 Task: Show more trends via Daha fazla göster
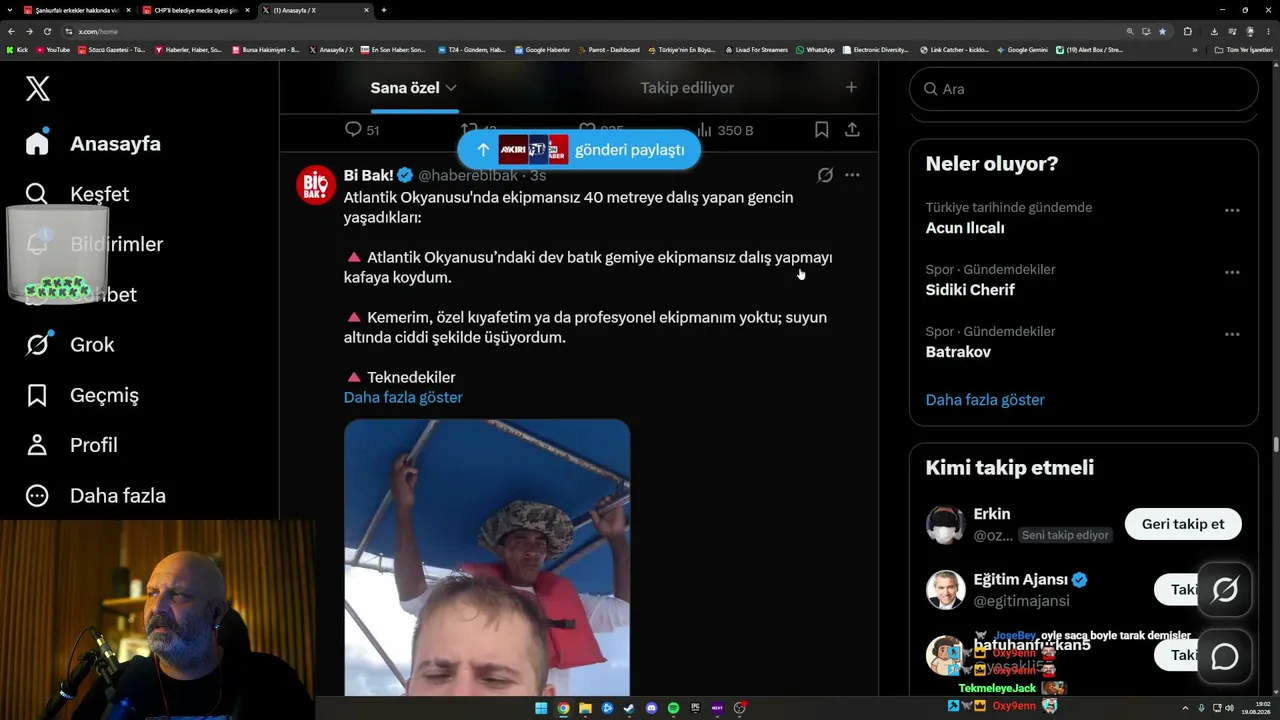[x=985, y=400]
